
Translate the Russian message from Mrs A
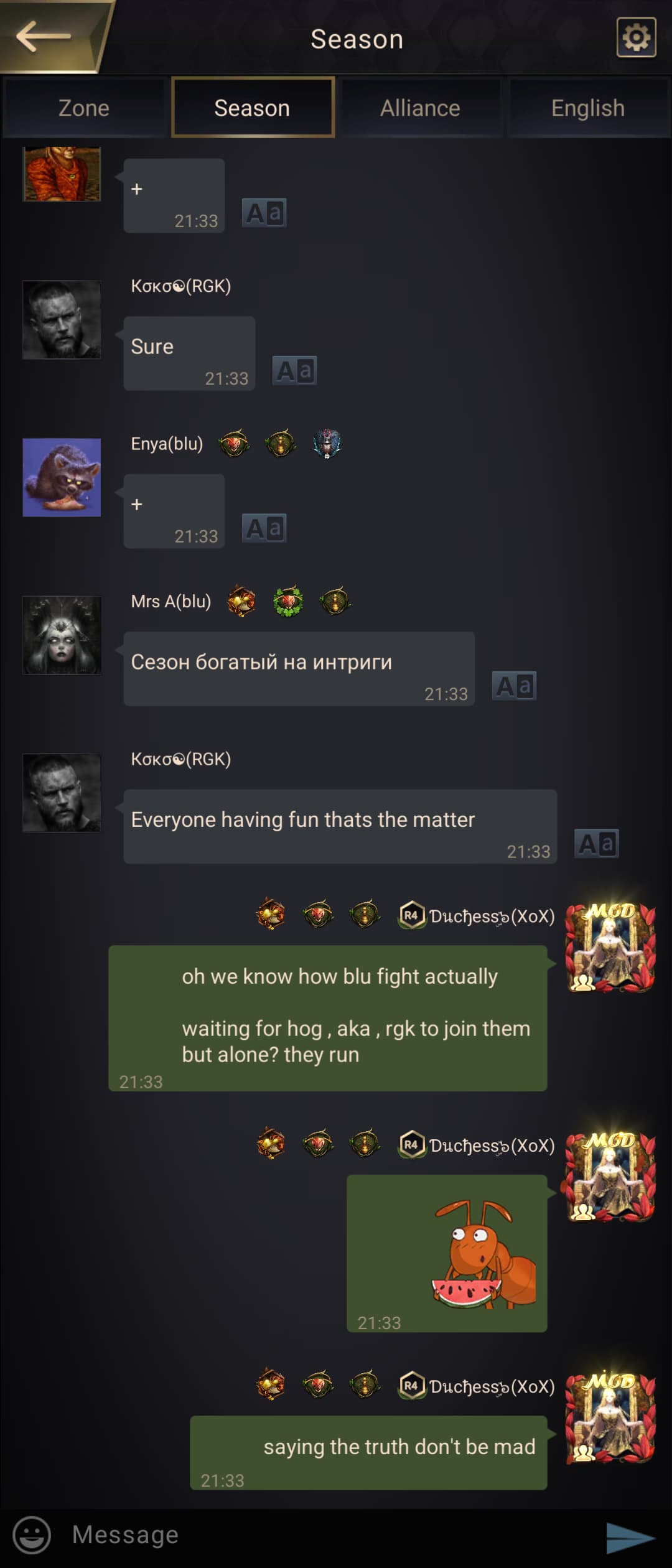pos(514,686)
